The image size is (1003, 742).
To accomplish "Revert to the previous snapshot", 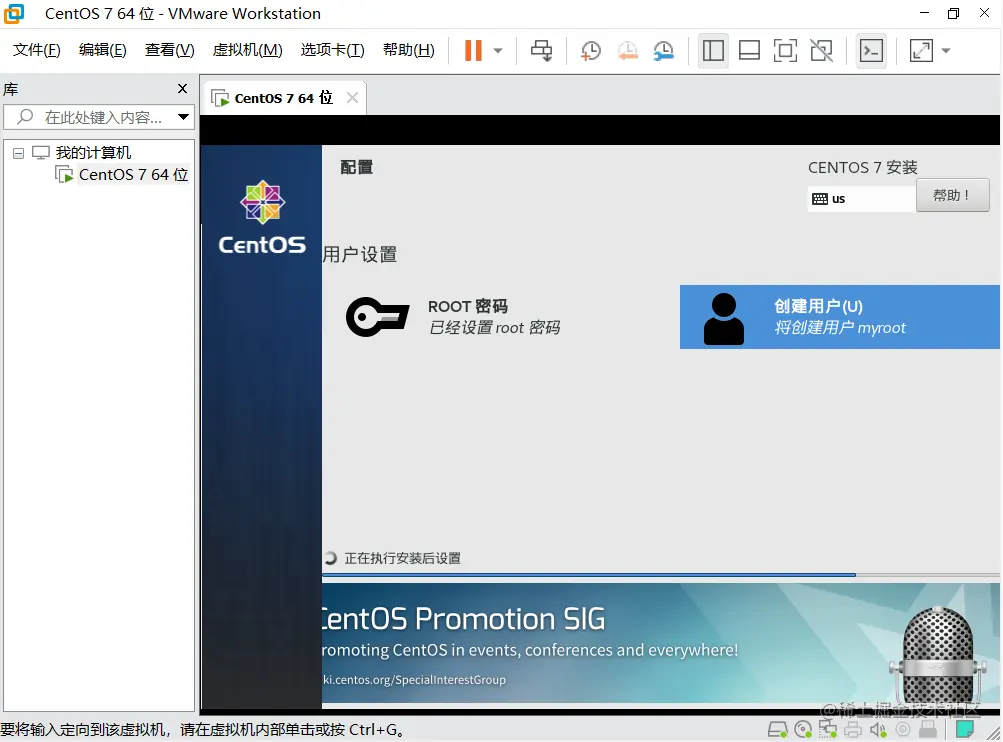I will (x=628, y=51).
